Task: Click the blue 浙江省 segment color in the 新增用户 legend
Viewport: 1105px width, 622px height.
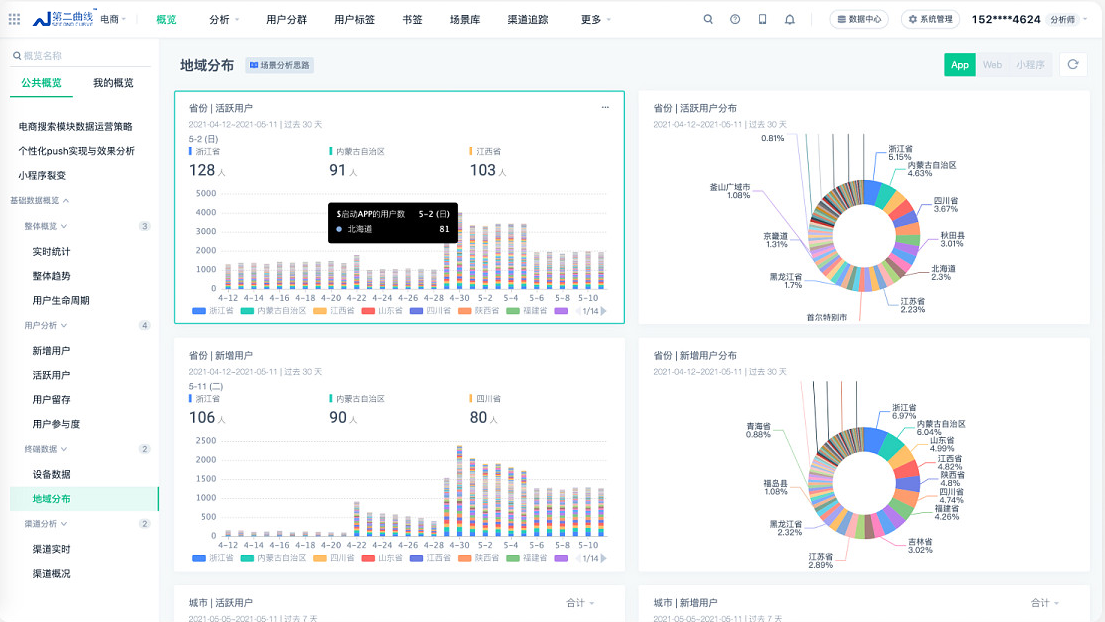Action: 199,558
